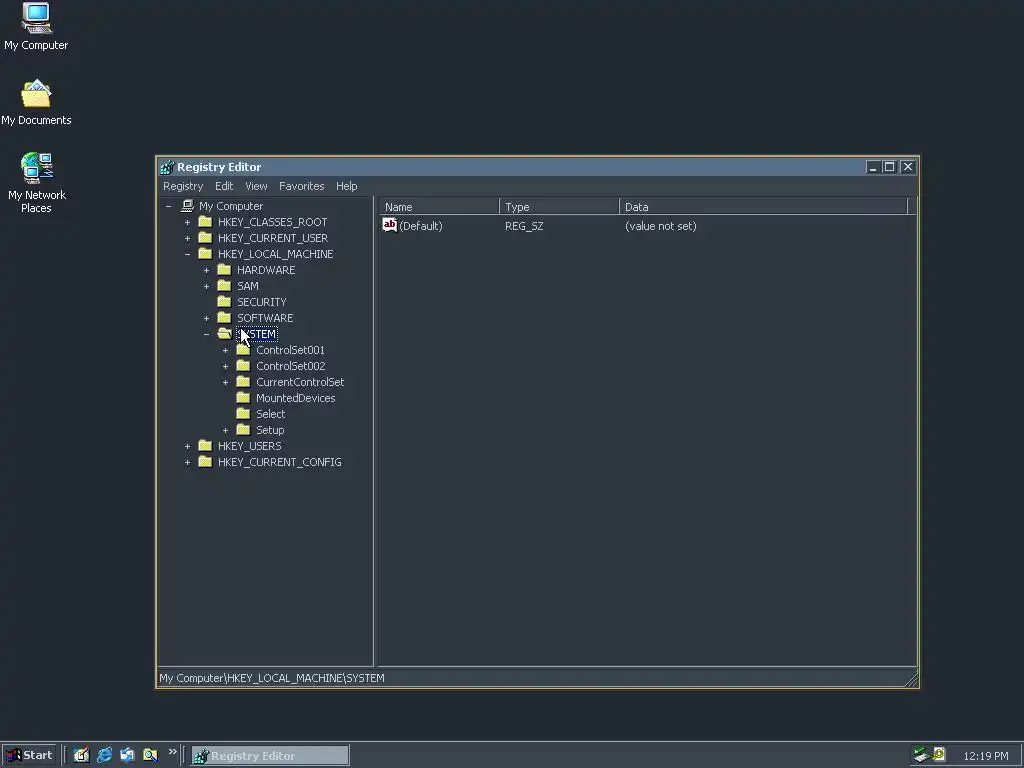
Task: Sort values by the Type column header
Action: pos(559,207)
